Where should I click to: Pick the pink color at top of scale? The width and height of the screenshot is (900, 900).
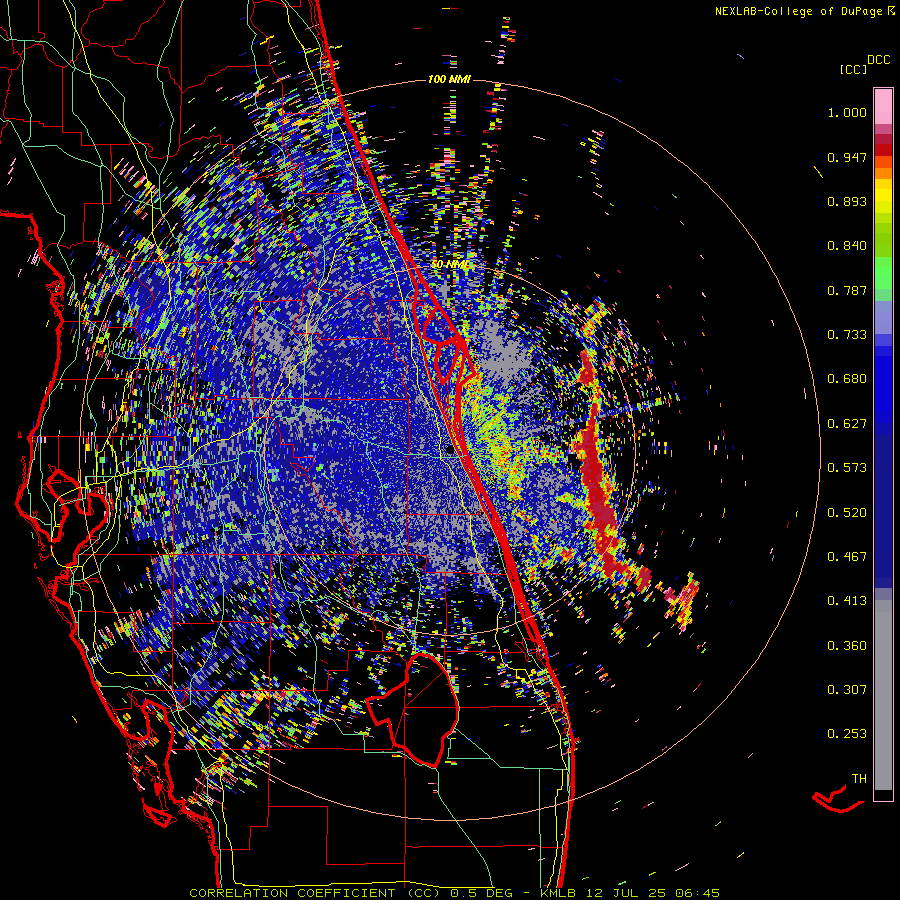(x=883, y=107)
